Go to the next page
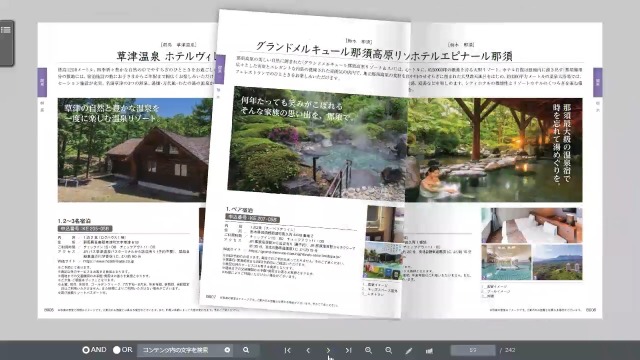Screen dimensions: 640x360 click(x=329, y=350)
